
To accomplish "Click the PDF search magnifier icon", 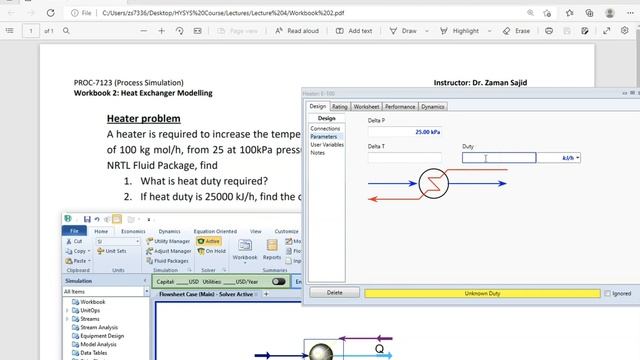I will tap(66, 31).
